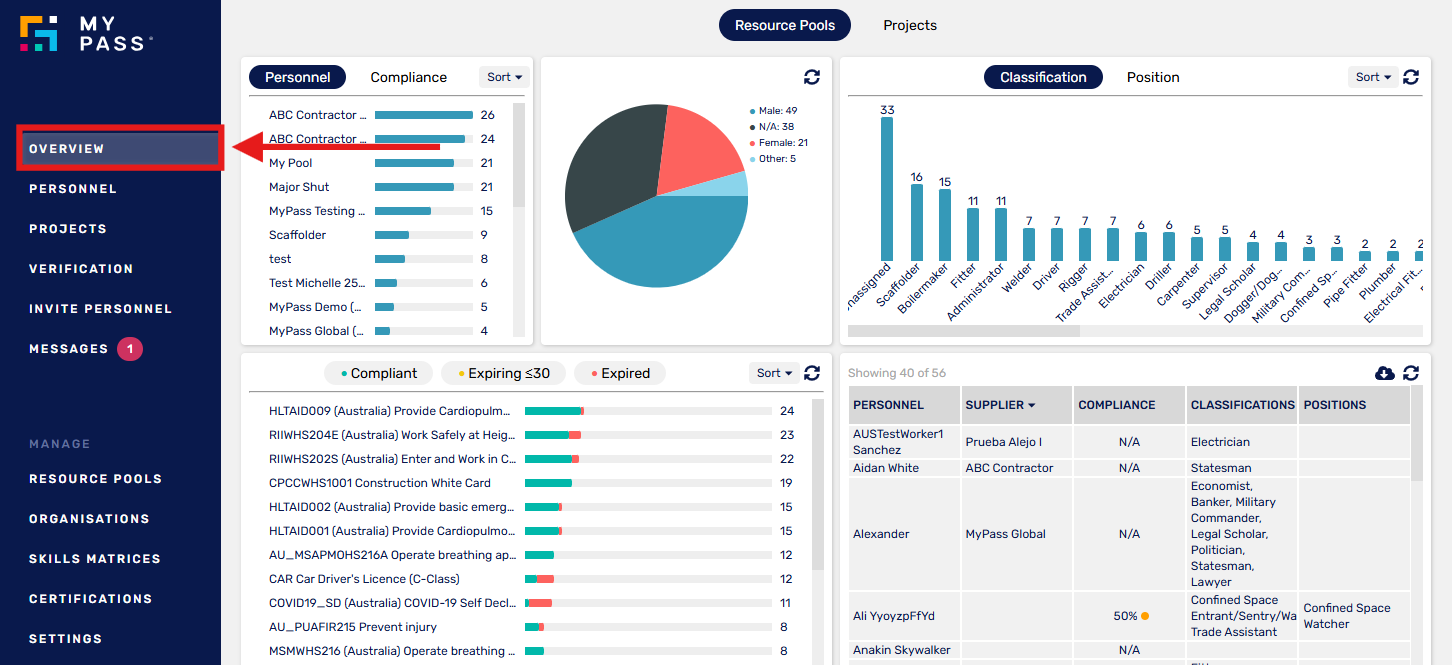1452x665 pixels.
Task: Refresh the compliance certifications panel
Action: click(812, 373)
